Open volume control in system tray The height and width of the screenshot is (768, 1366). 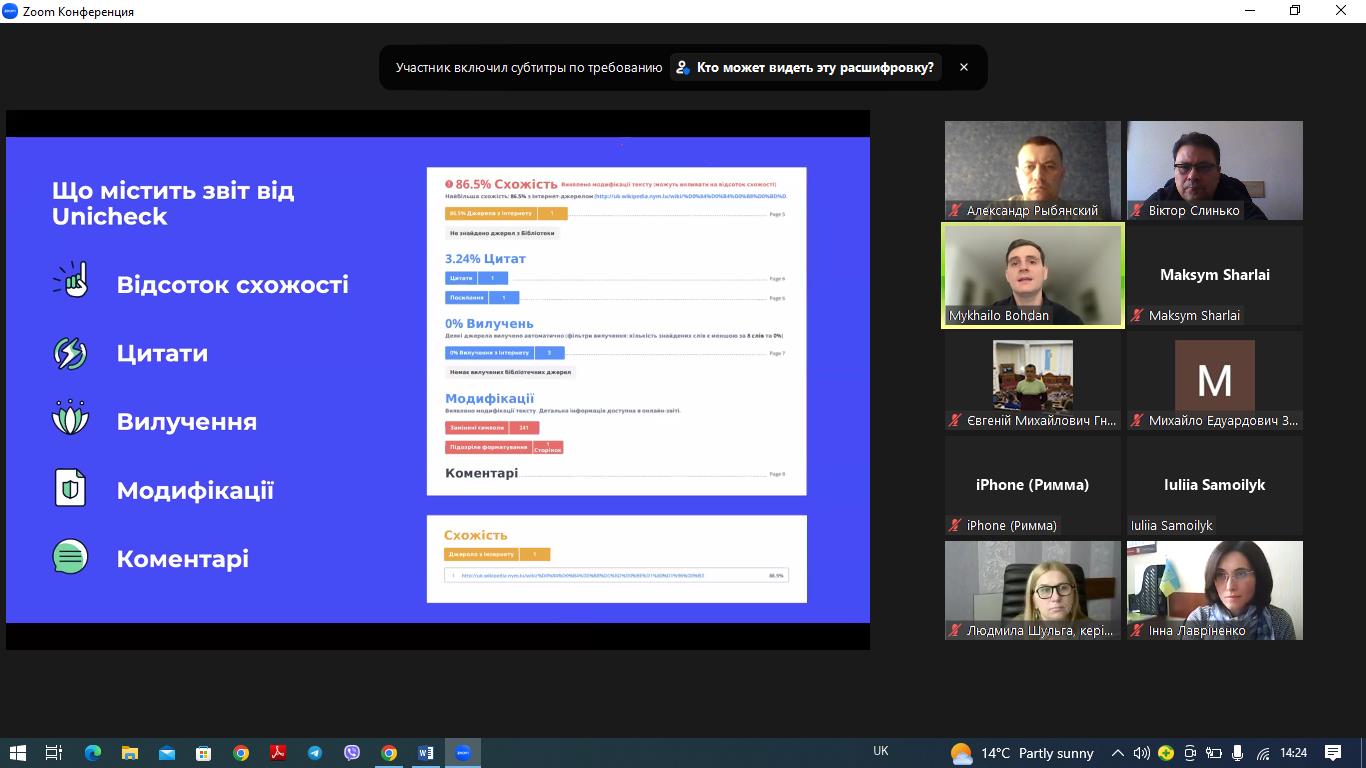click(1142, 753)
